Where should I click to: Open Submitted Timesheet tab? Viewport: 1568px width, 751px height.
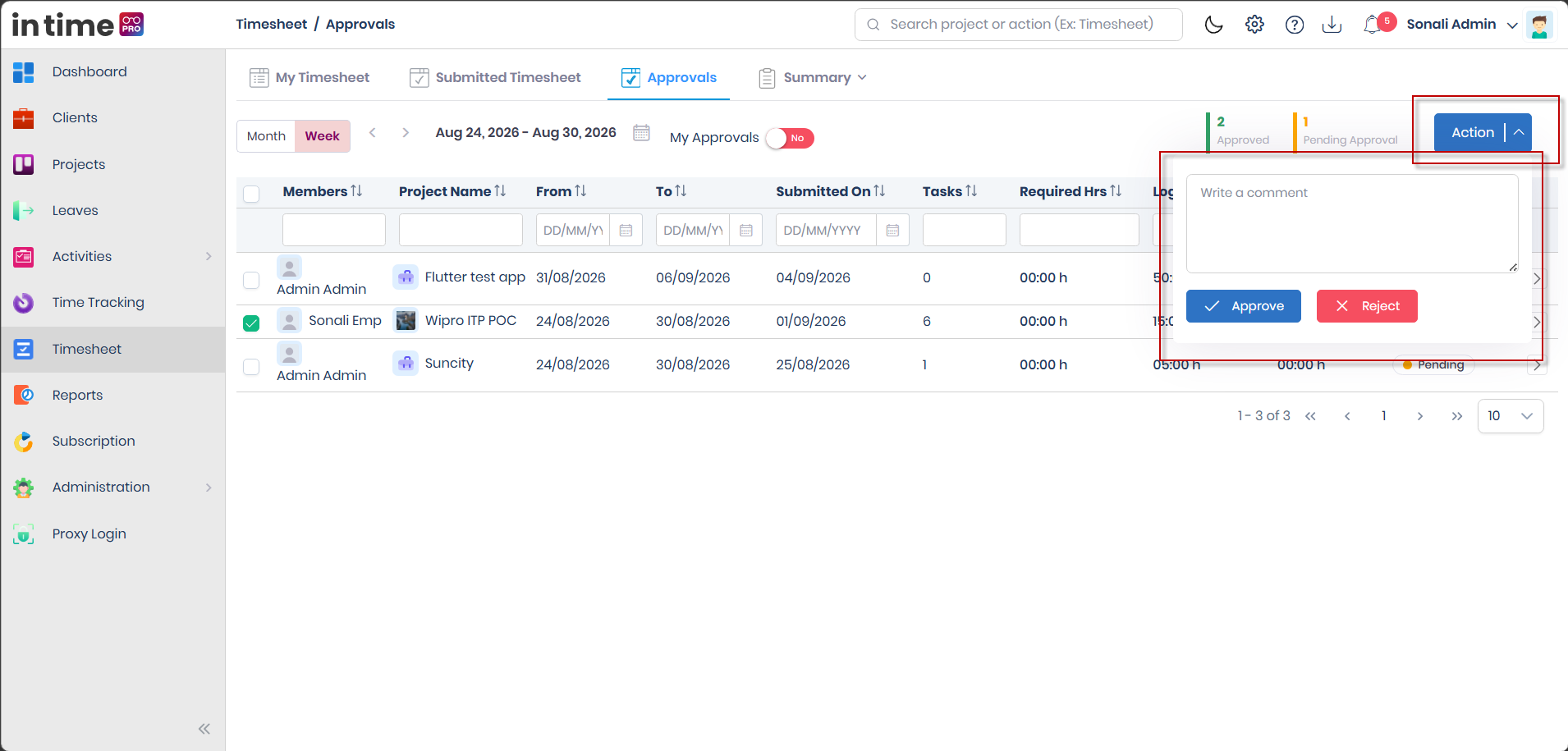point(495,78)
